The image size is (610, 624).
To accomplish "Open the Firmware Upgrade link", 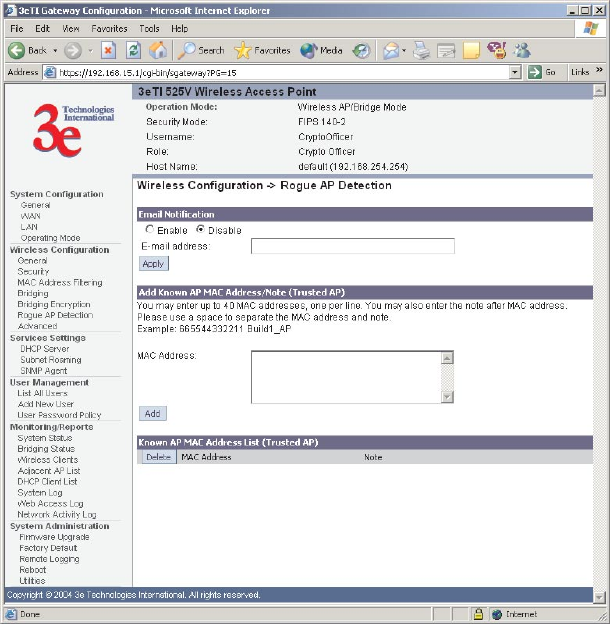I will tap(54, 537).
